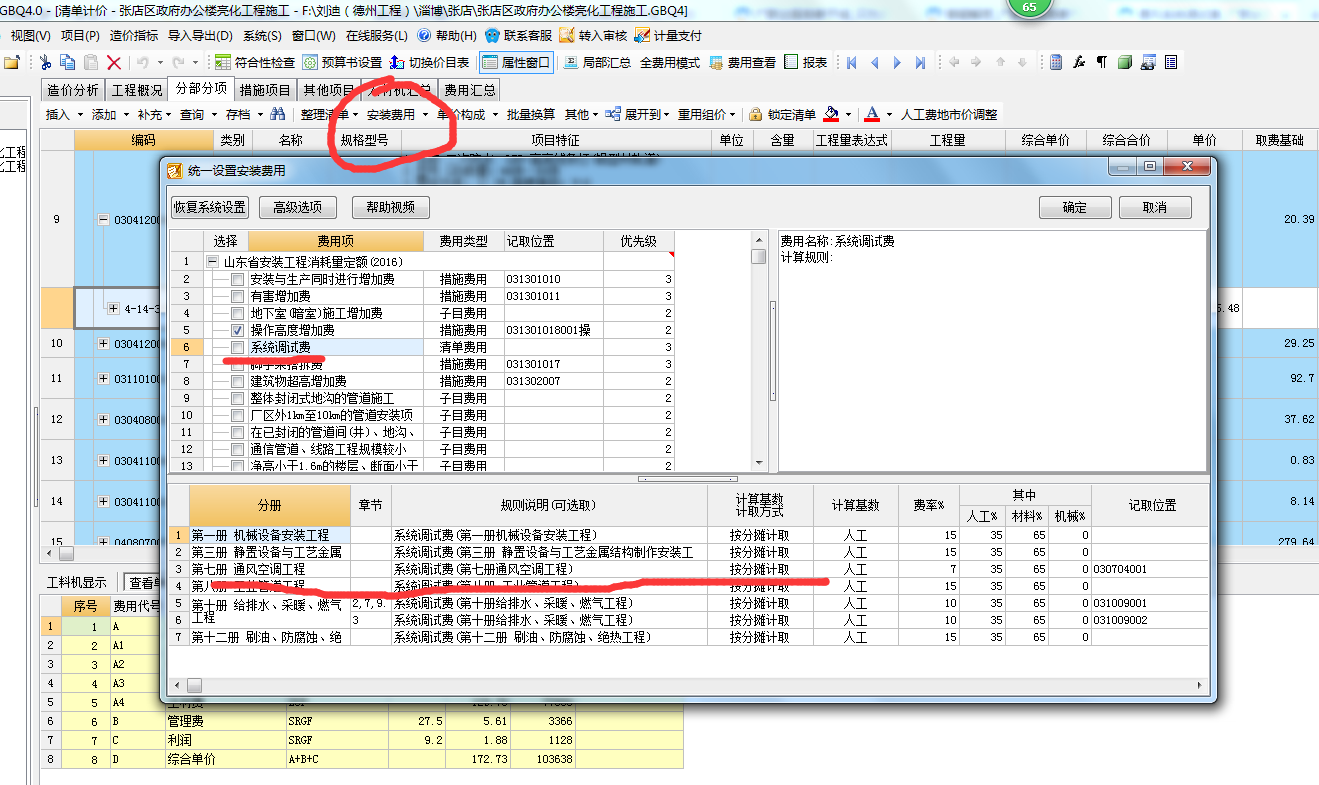Screen dimensions: 1319x785
Task: Open the 补充 dropdown
Action: 154,114
